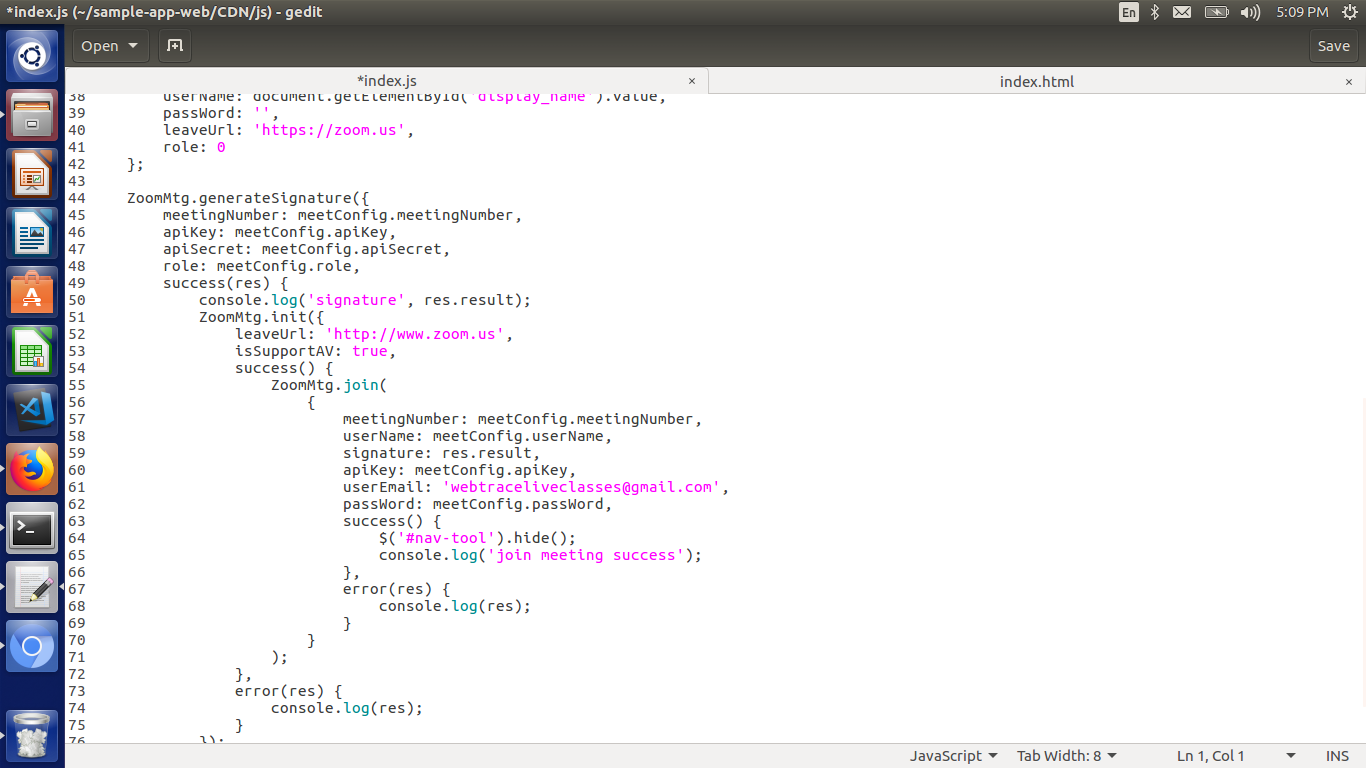Open Chromium browser from the launcher
Image resolution: width=1366 pixels, height=768 pixels.
tap(32, 647)
